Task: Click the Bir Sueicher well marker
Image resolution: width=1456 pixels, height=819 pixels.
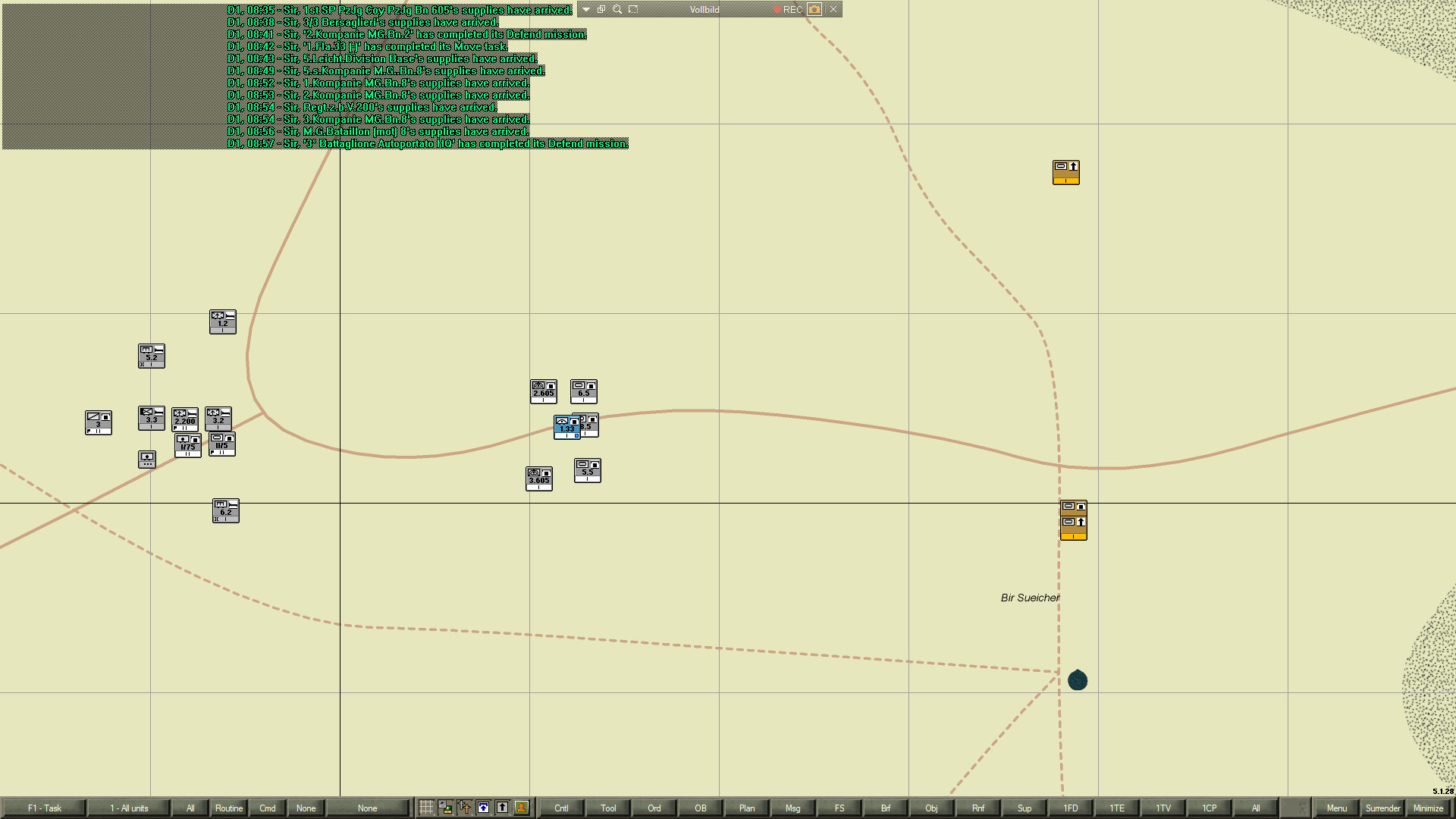Action: pos(1077,680)
